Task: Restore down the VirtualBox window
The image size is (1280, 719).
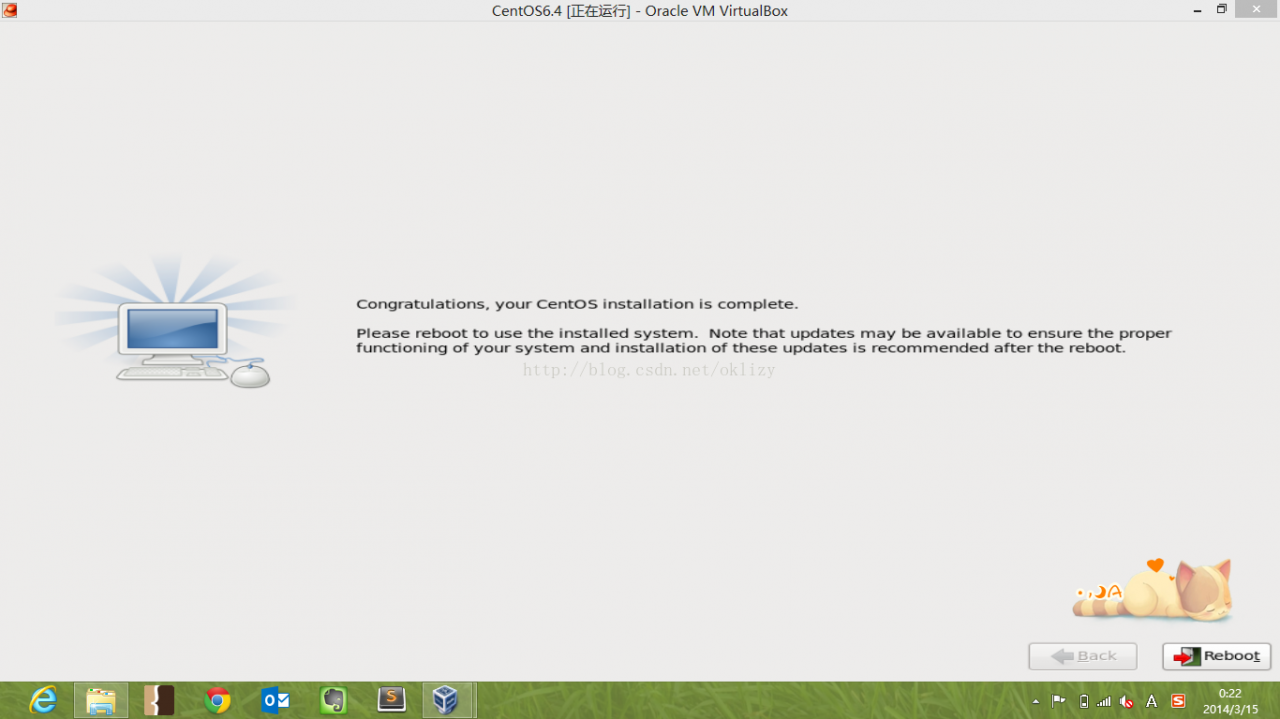Action: [x=1221, y=10]
